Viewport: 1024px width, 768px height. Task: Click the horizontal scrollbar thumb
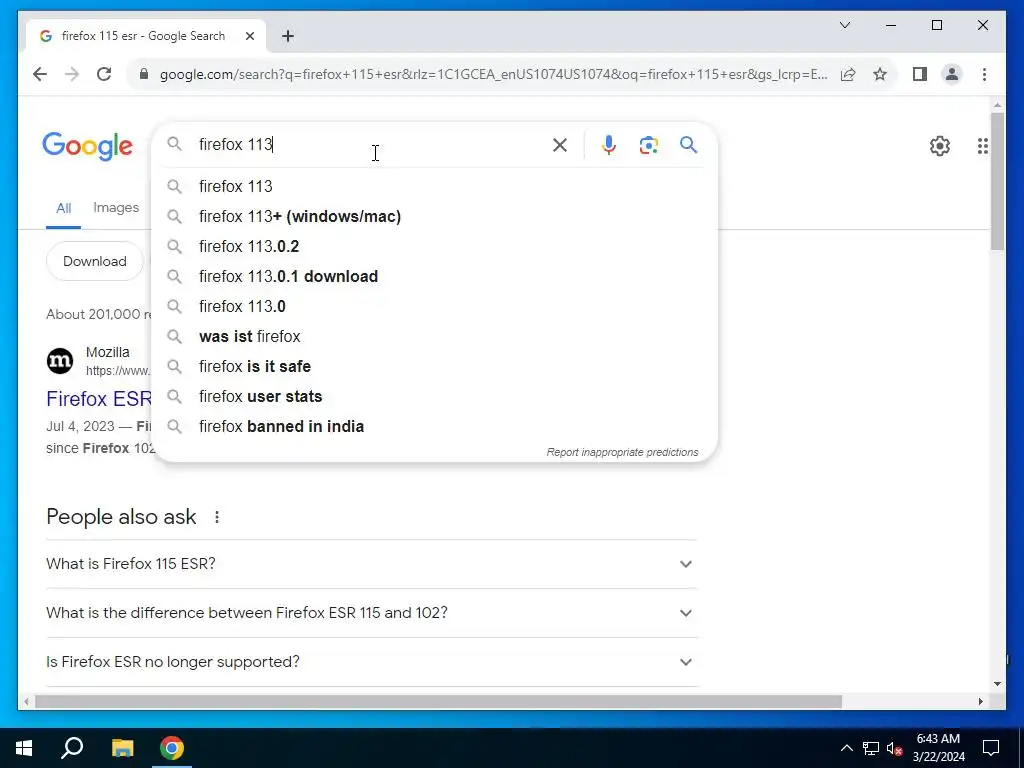[438, 701]
